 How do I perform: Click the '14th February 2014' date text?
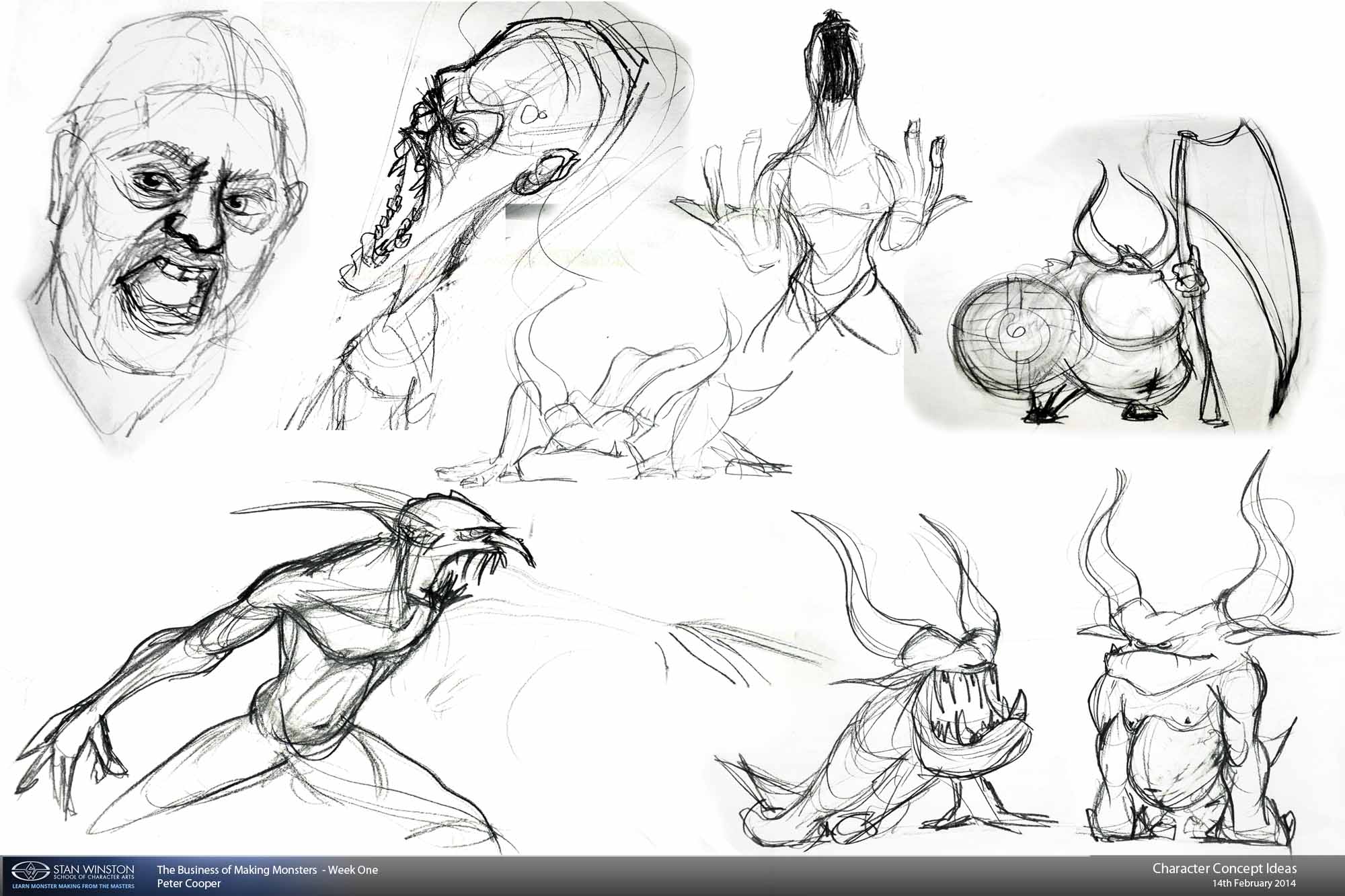1254,884
